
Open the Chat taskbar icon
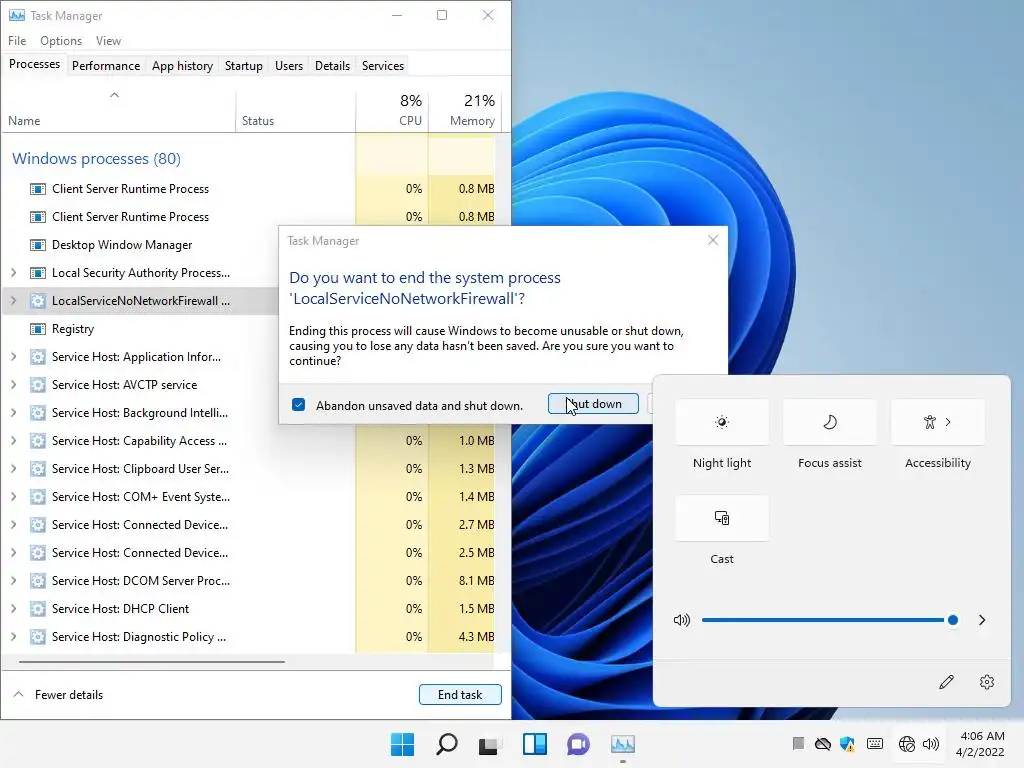point(578,744)
